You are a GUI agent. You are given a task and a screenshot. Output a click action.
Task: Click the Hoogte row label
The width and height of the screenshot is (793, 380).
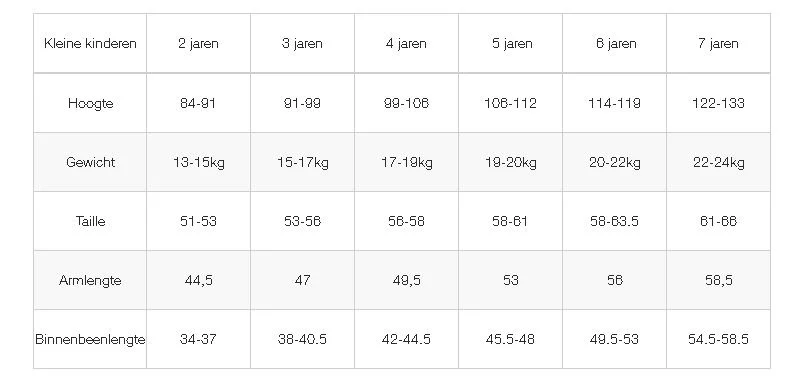[90, 103]
